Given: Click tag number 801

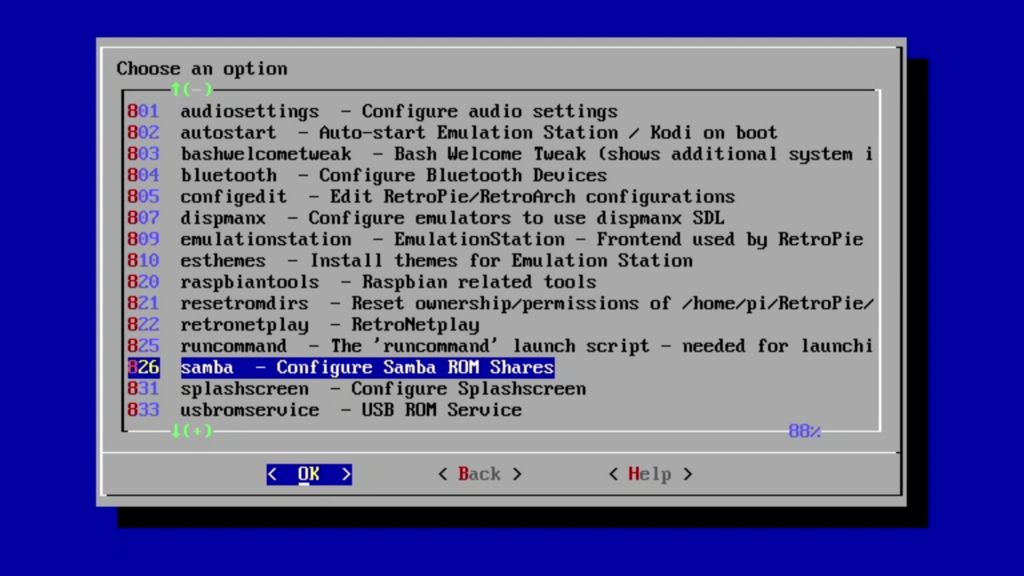Looking at the screenshot, I should coord(143,111).
